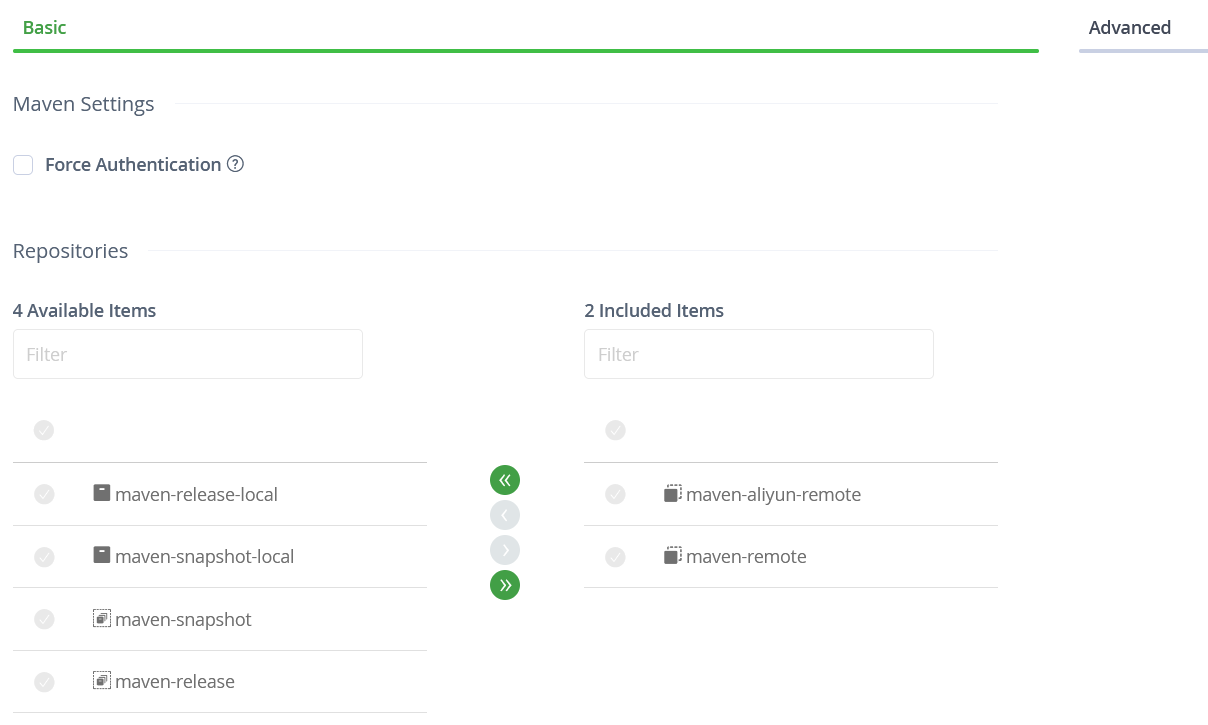Include all items with double-right arrow
1208x725 pixels.
pos(505,585)
